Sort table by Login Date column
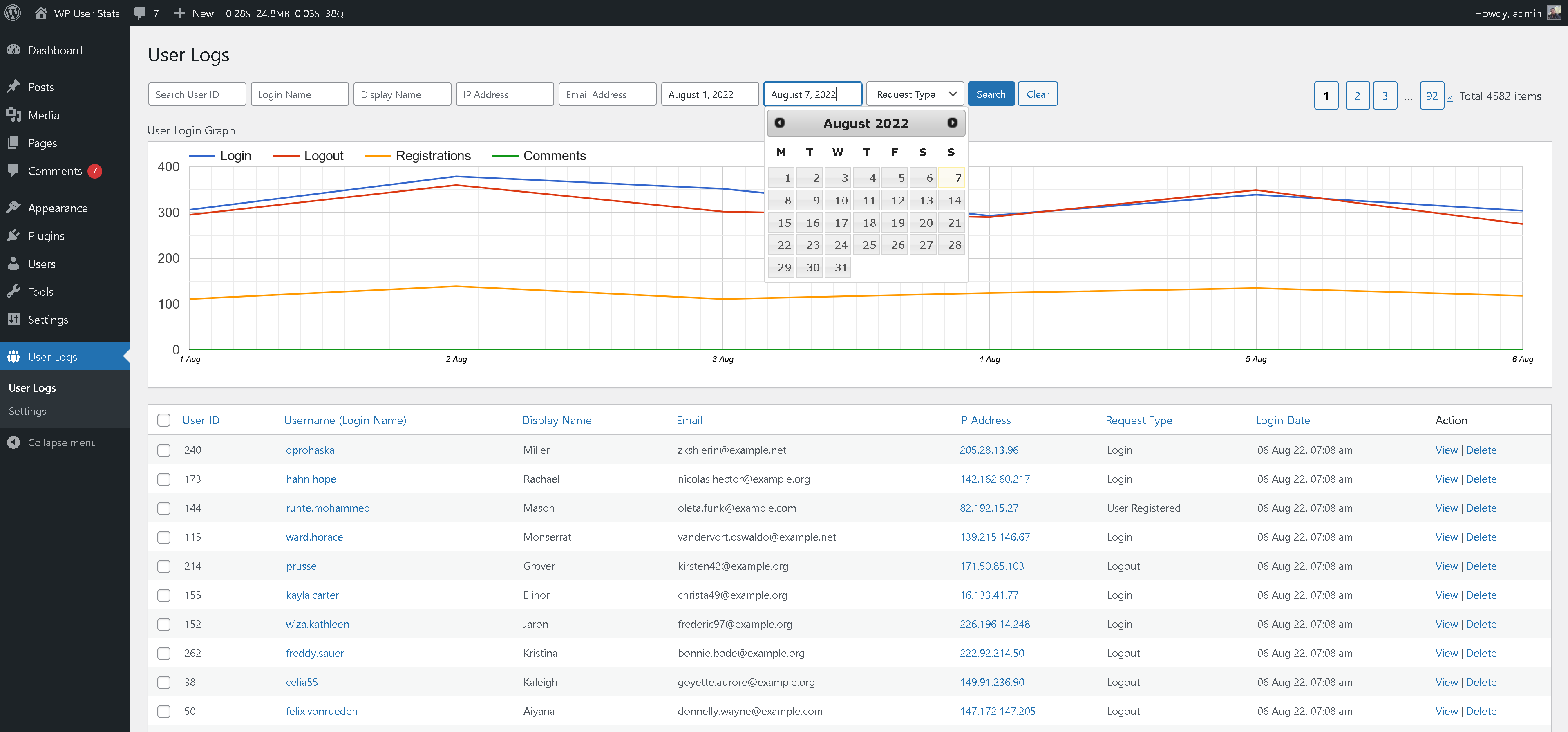This screenshot has width=1568, height=732. click(x=1282, y=420)
